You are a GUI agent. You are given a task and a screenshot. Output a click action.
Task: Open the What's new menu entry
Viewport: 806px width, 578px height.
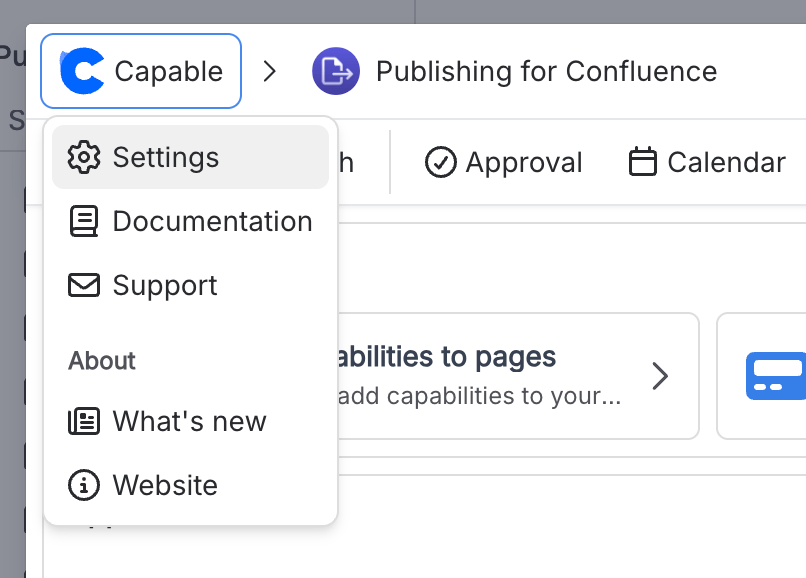tap(189, 421)
